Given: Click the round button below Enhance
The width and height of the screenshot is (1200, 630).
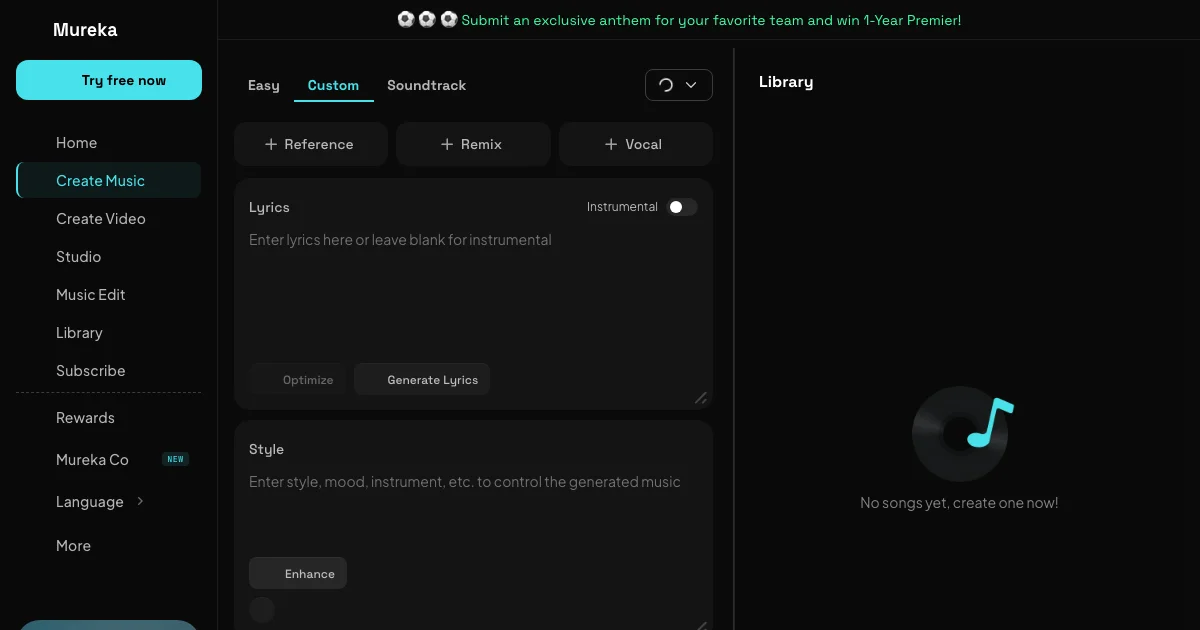Looking at the screenshot, I should 262,610.
